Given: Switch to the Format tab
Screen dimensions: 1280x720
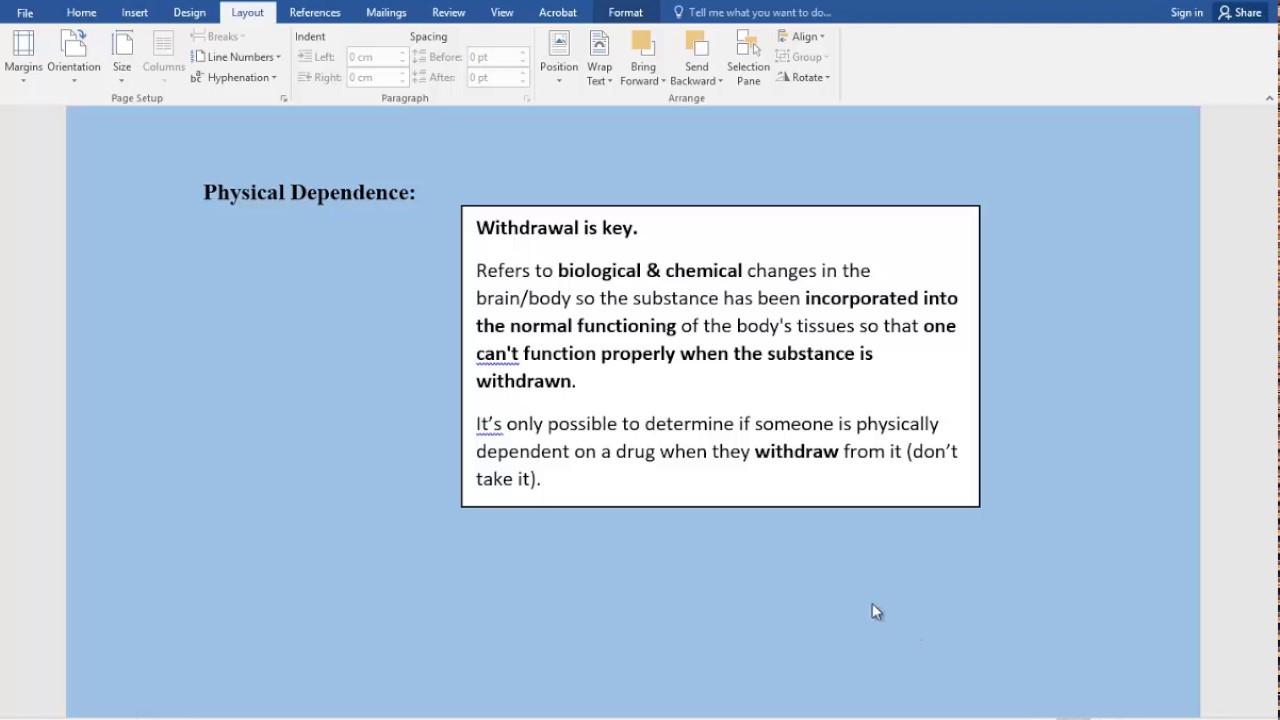Looking at the screenshot, I should click(626, 12).
